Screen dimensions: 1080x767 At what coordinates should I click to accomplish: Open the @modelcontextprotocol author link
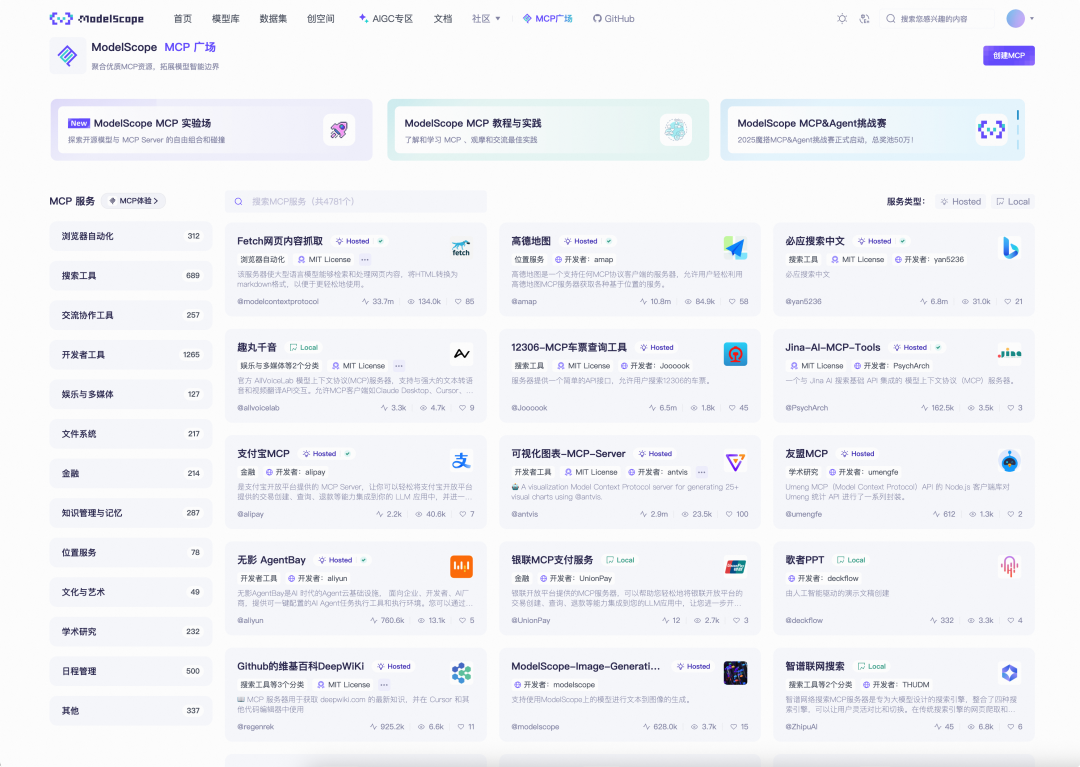278,302
